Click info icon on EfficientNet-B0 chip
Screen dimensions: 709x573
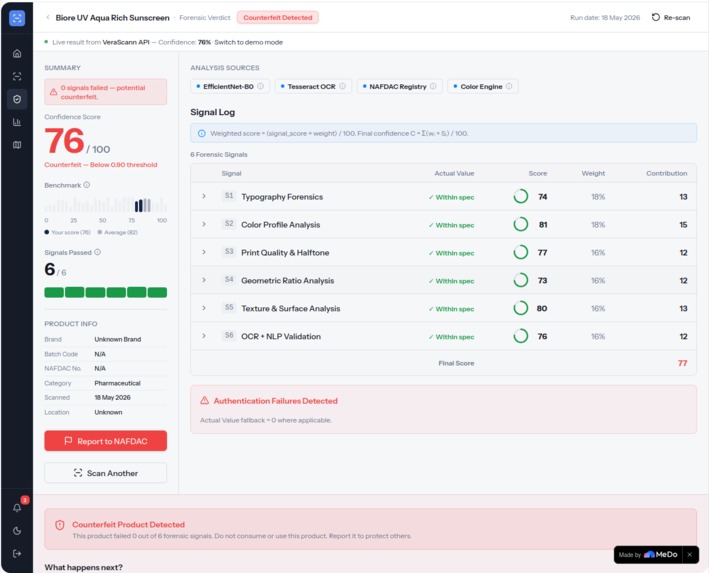[x=260, y=86]
